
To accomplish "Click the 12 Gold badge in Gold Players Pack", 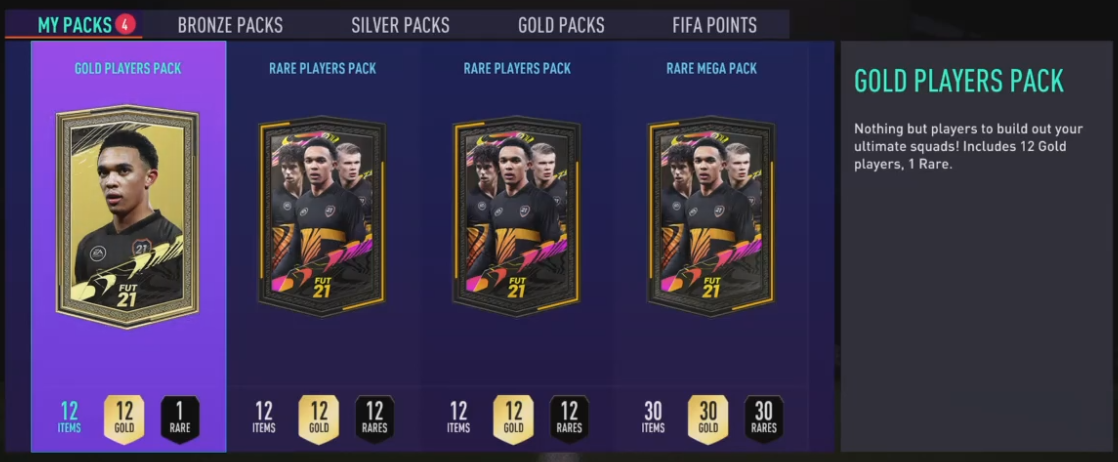I will tap(124, 419).
